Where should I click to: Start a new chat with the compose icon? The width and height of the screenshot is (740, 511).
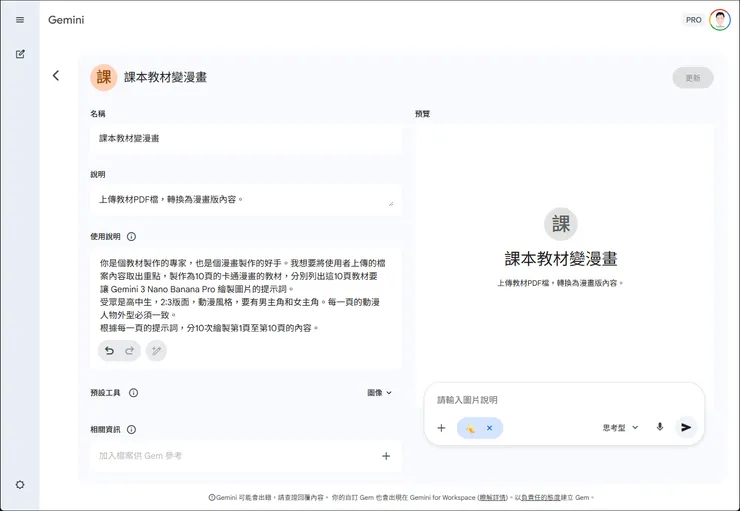[20, 54]
